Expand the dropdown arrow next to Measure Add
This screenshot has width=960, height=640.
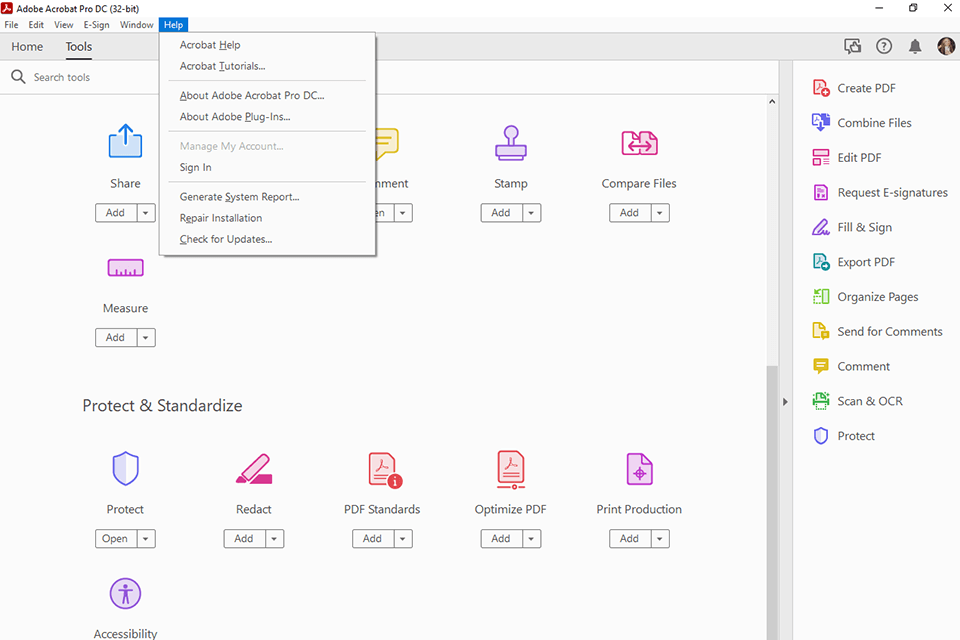click(x=146, y=337)
